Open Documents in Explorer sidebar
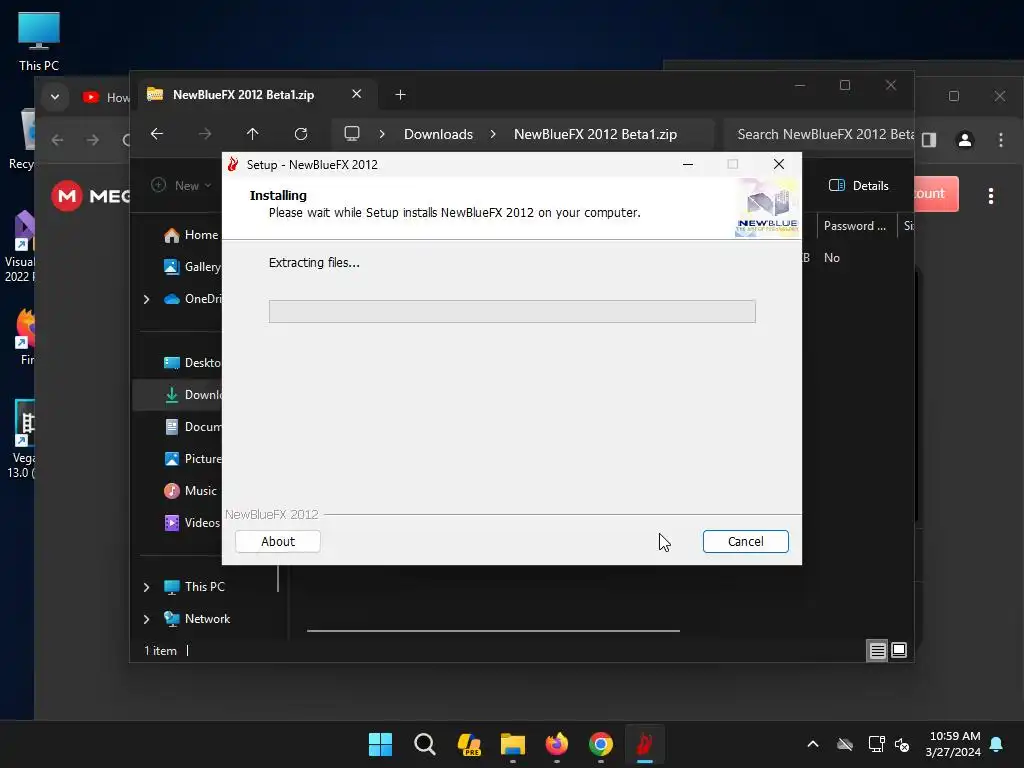 click(192, 426)
